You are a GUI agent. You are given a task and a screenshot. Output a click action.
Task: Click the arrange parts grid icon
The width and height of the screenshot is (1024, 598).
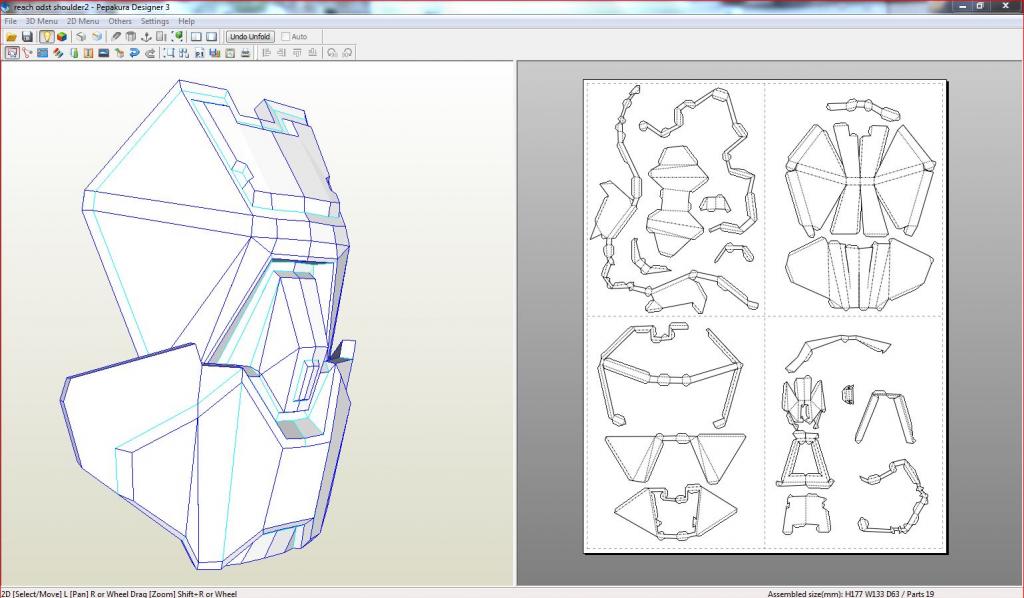click(184, 53)
